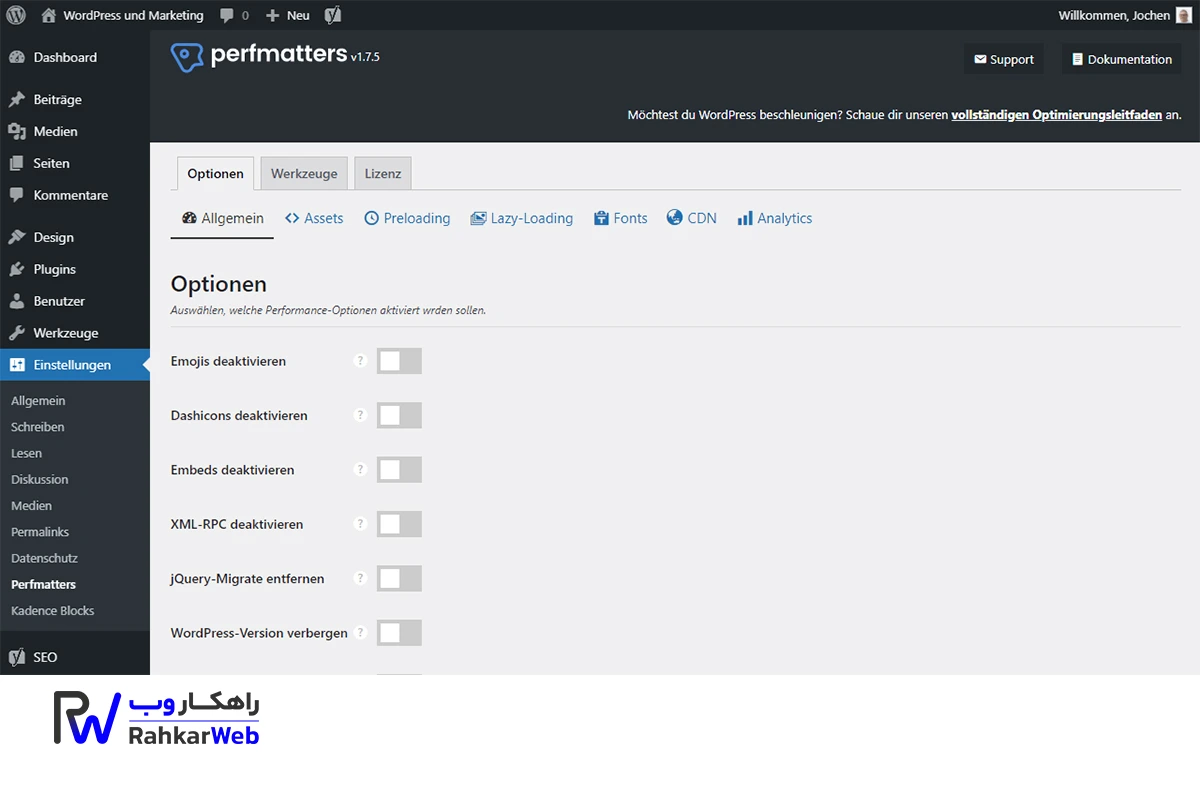Open the Allgemein sub-tab
Screen dimensions: 1200x800
tap(222, 218)
